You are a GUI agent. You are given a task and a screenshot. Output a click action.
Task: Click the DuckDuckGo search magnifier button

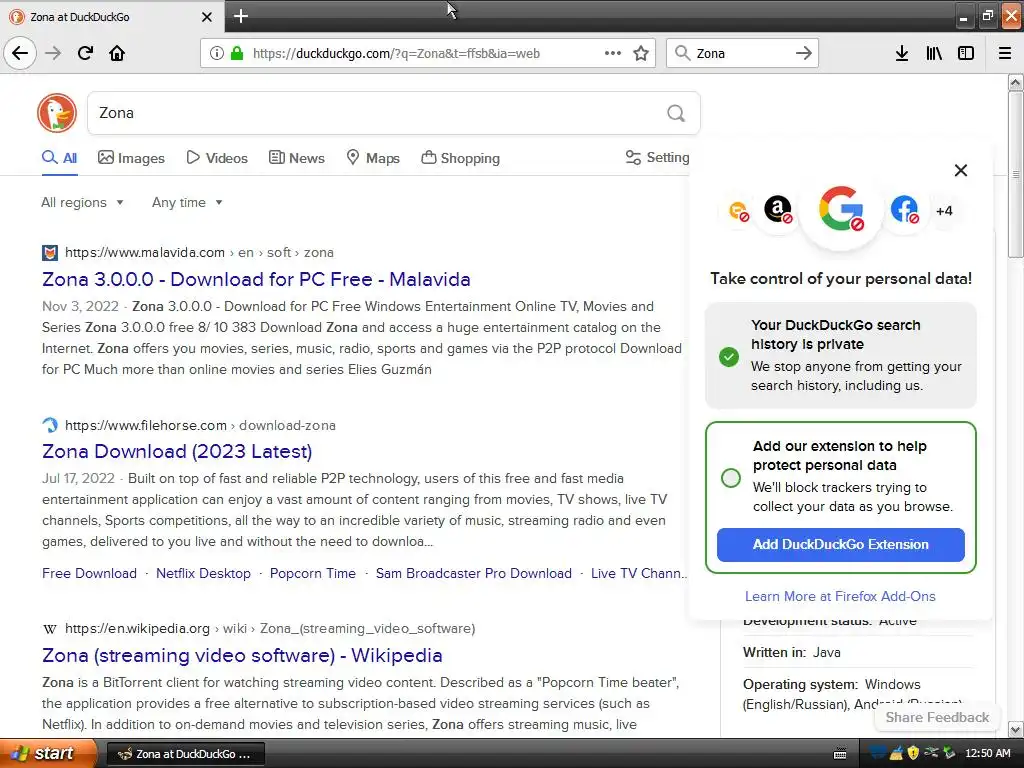tap(676, 113)
